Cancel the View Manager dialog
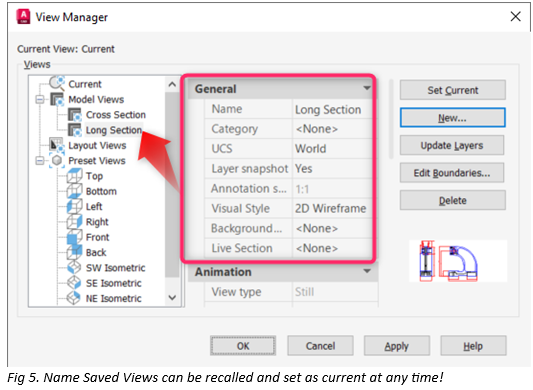This screenshot has width=533, height=390. click(x=320, y=346)
